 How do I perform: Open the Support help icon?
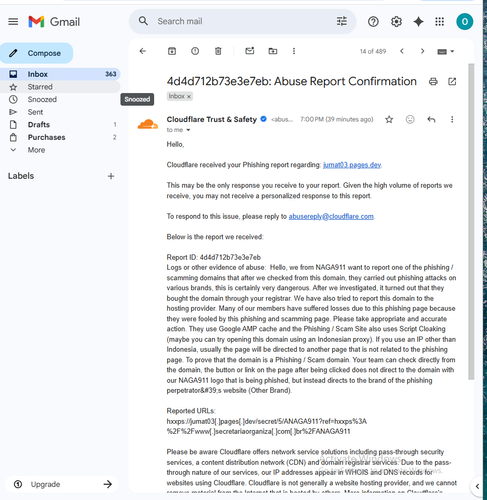pyautogui.click(x=373, y=22)
